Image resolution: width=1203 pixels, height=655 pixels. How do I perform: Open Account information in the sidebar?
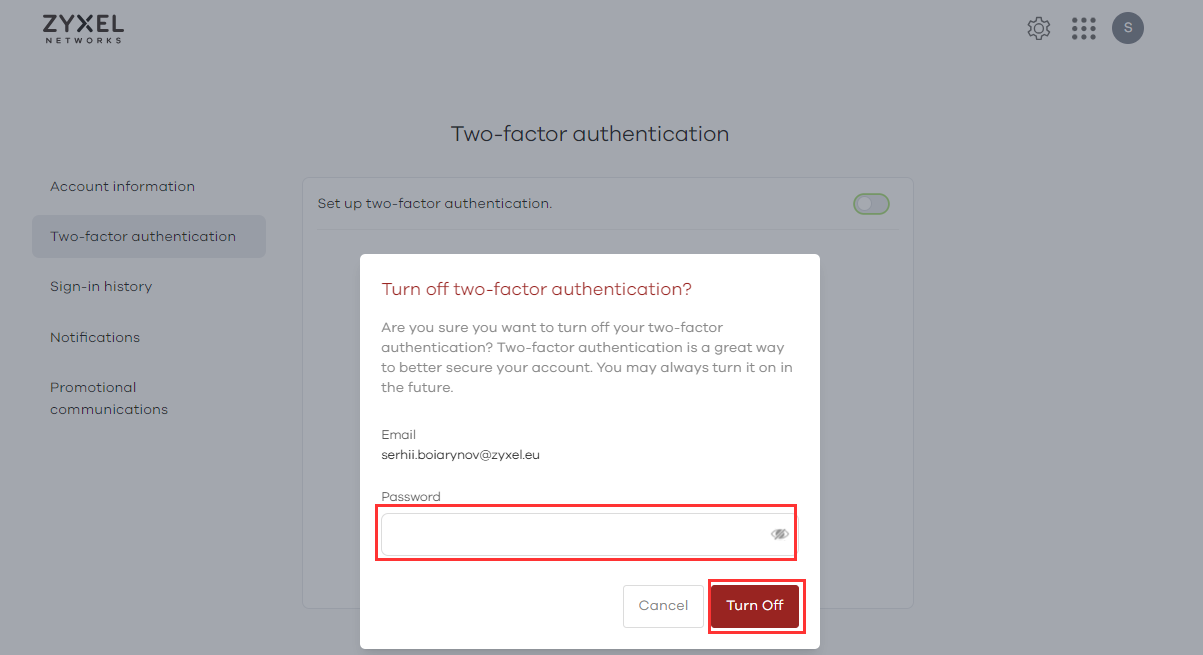click(x=122, y=187)
